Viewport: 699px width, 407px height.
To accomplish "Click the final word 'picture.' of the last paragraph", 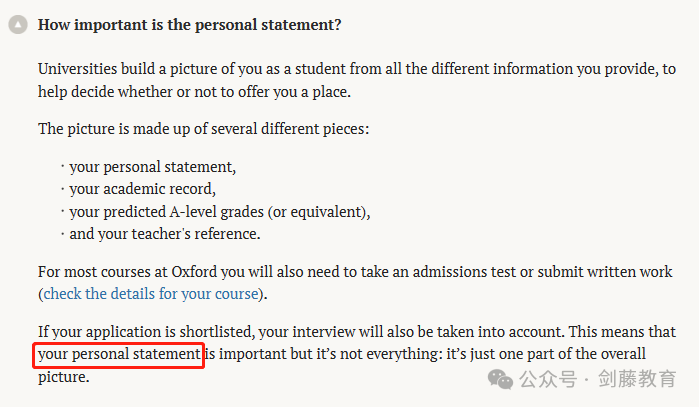I will pyautogui.click(x=64, y=377).
